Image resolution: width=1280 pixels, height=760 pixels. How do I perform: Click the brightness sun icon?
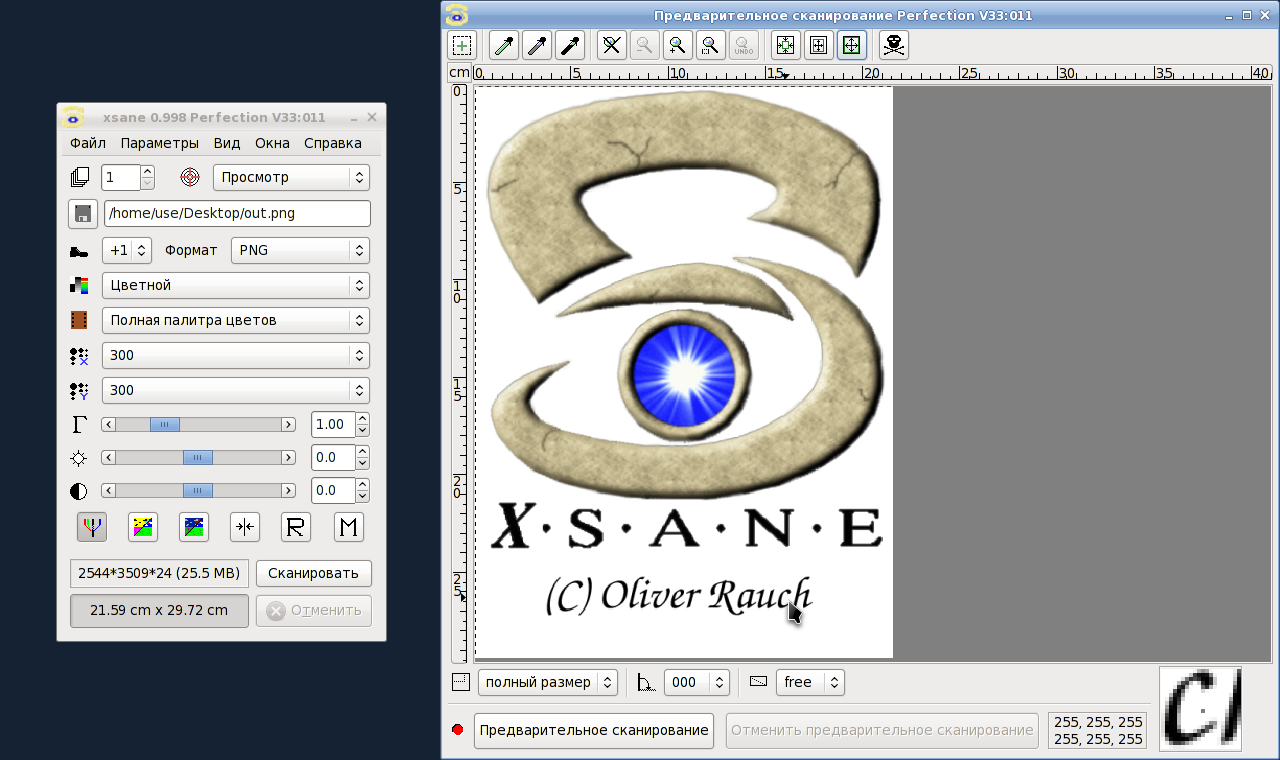tap(79, 458)
